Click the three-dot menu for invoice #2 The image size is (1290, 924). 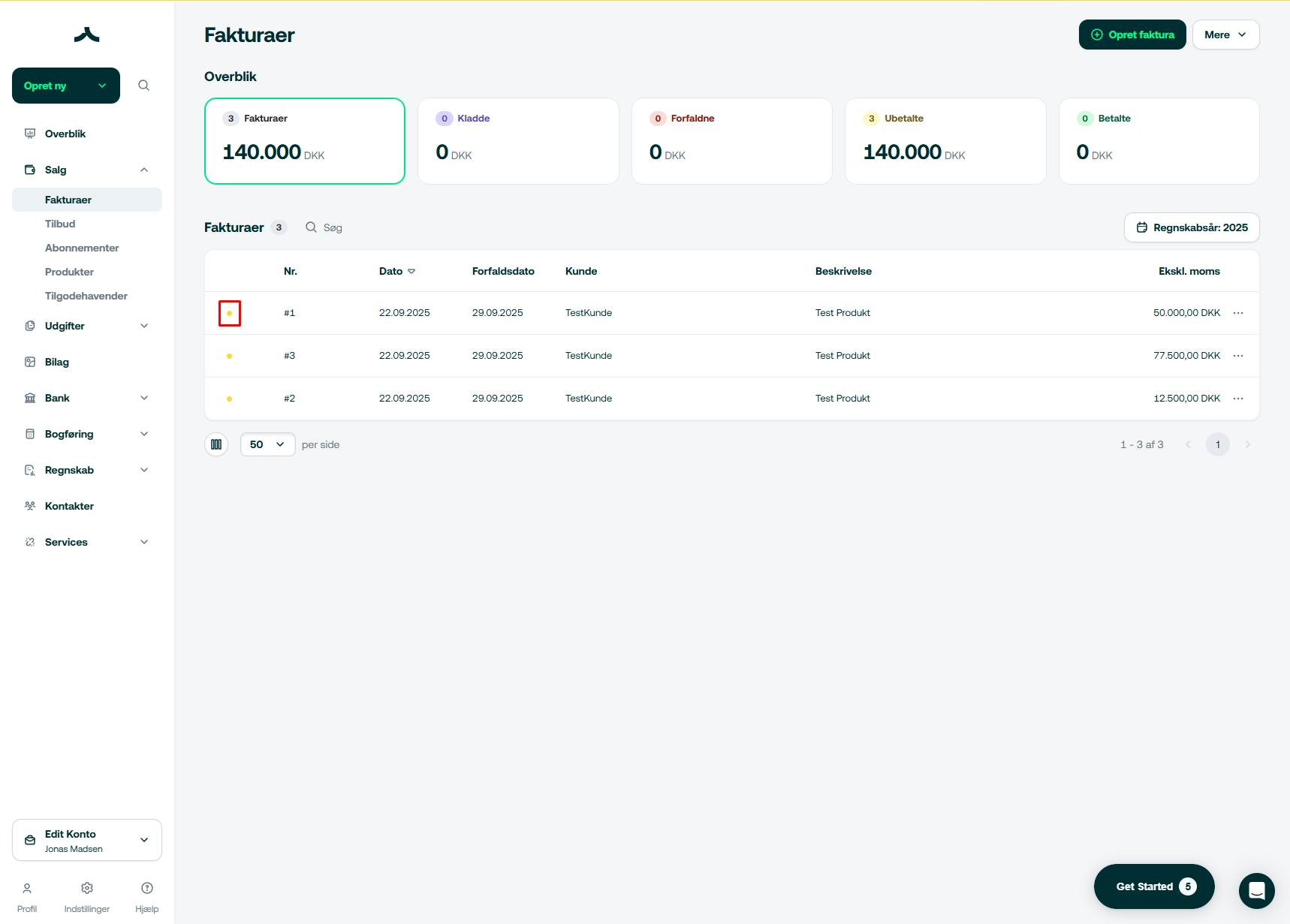click(x=1238, y=399)
